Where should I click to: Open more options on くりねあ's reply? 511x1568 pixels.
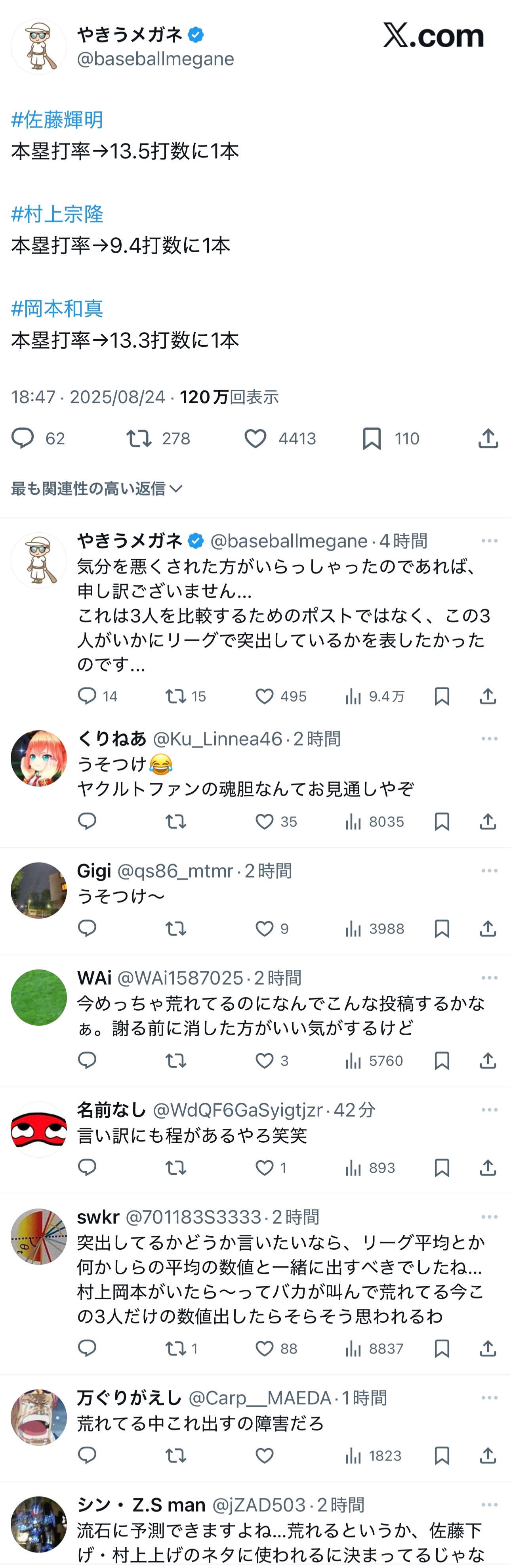[x=489, y=738]
